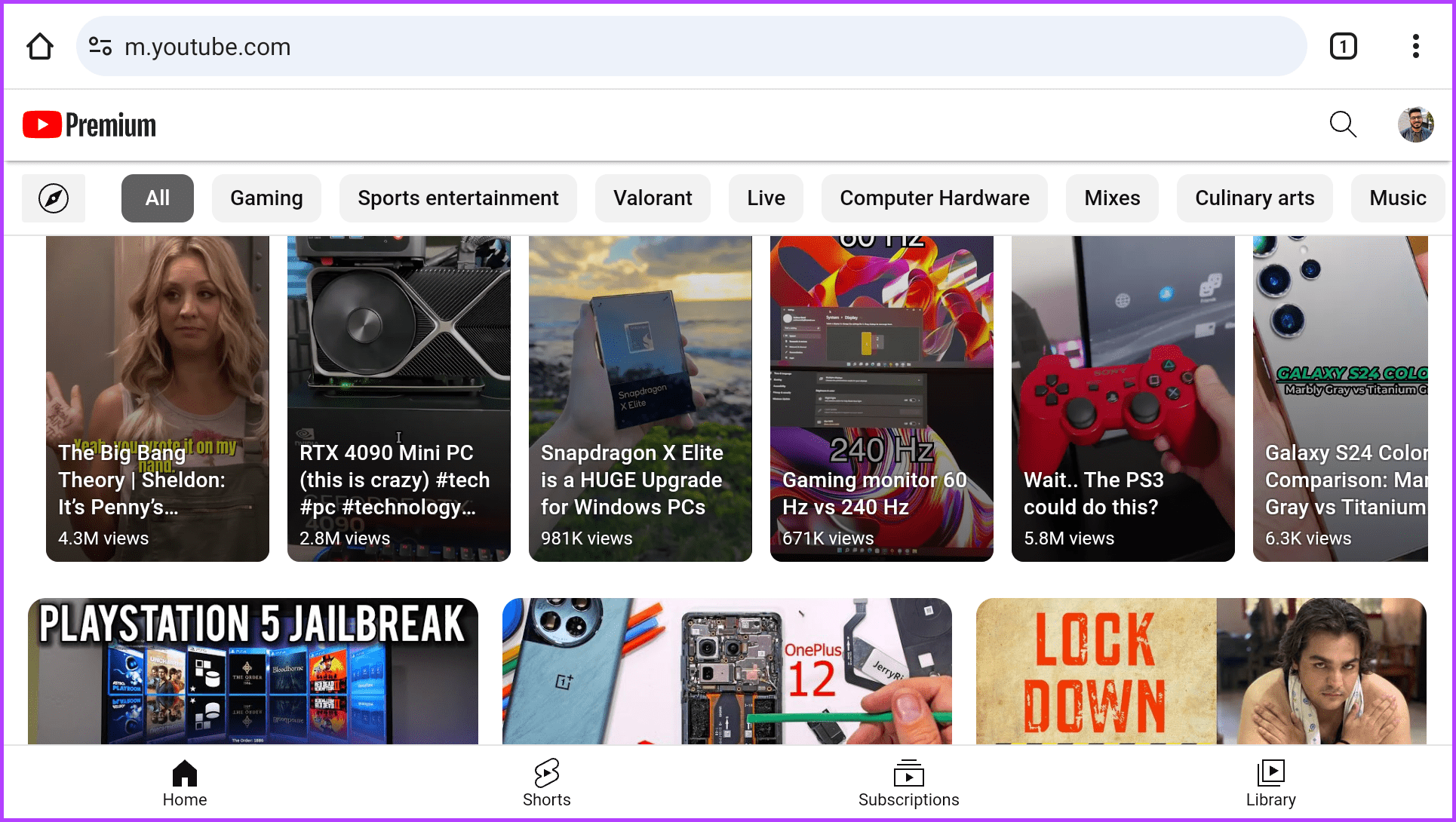Open the Library icon

point(1271,773)
